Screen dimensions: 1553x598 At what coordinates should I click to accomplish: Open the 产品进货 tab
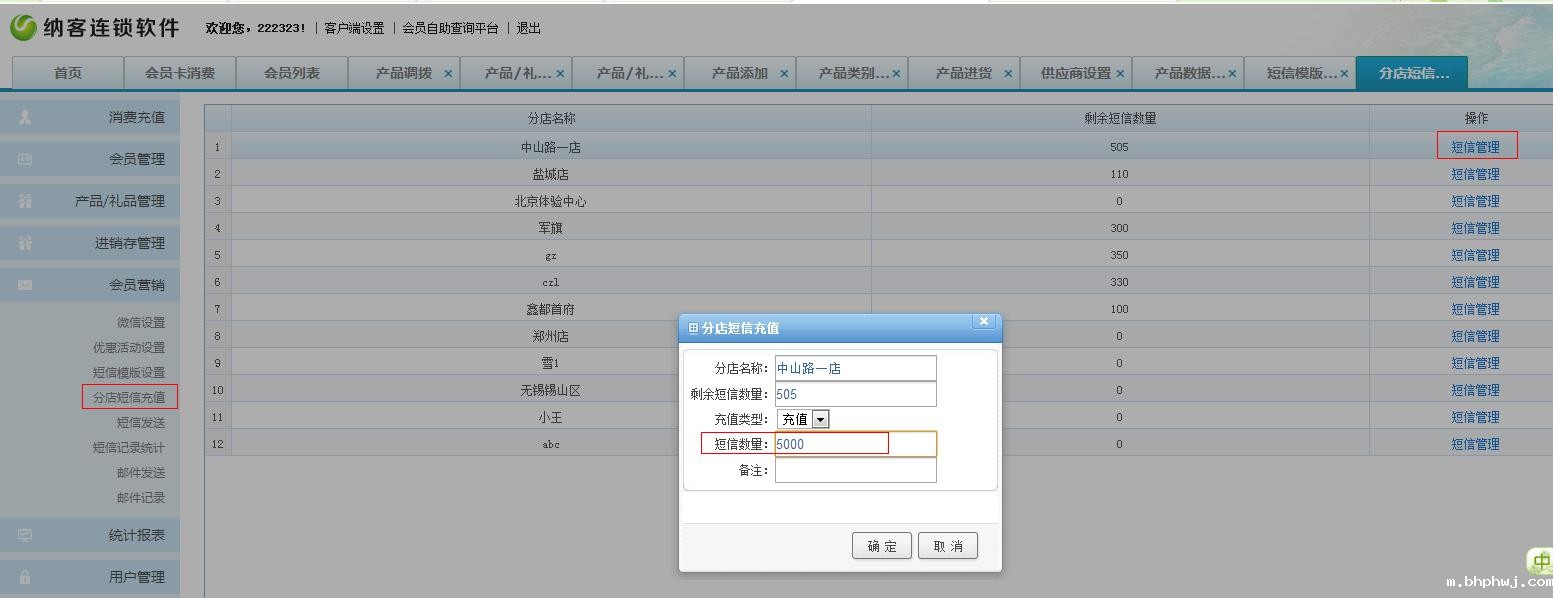(963, 73)
